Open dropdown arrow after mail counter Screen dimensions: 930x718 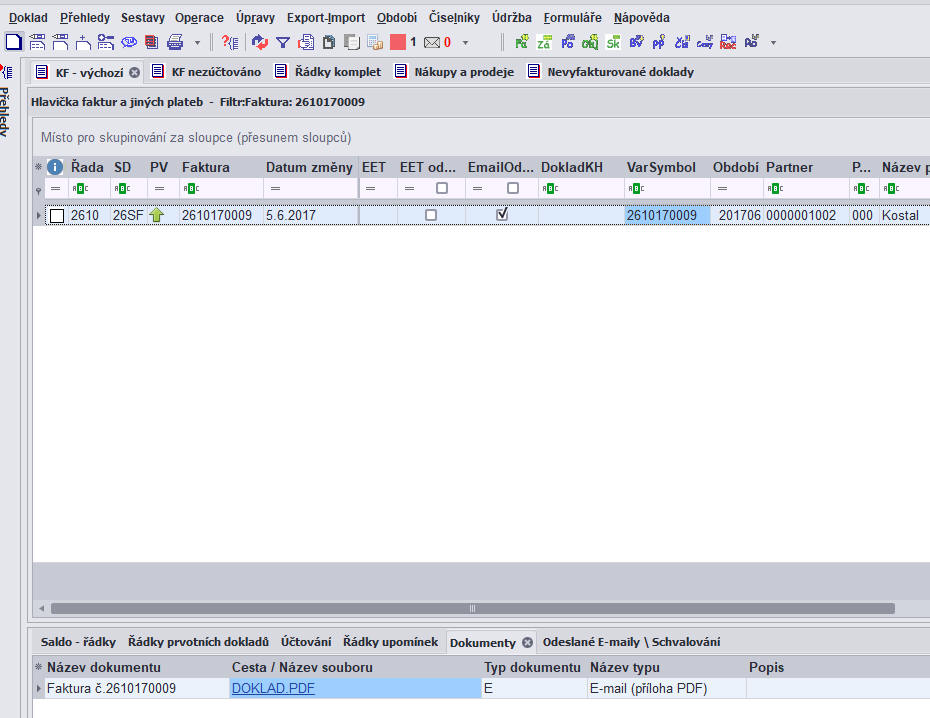pos(466,43)
